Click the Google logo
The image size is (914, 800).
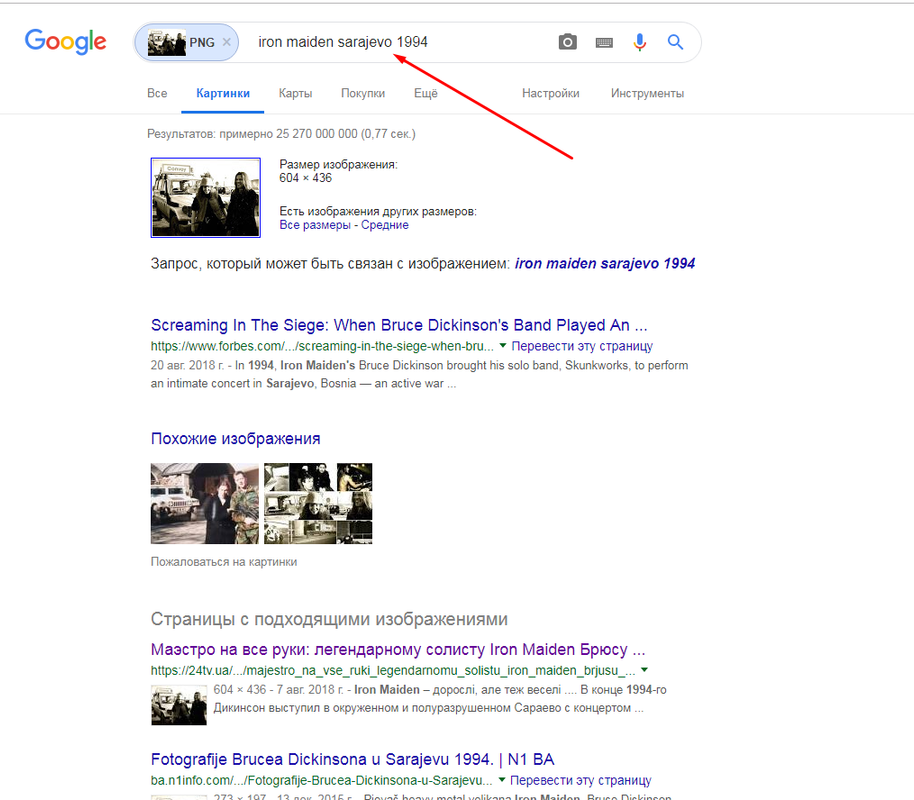65,42
